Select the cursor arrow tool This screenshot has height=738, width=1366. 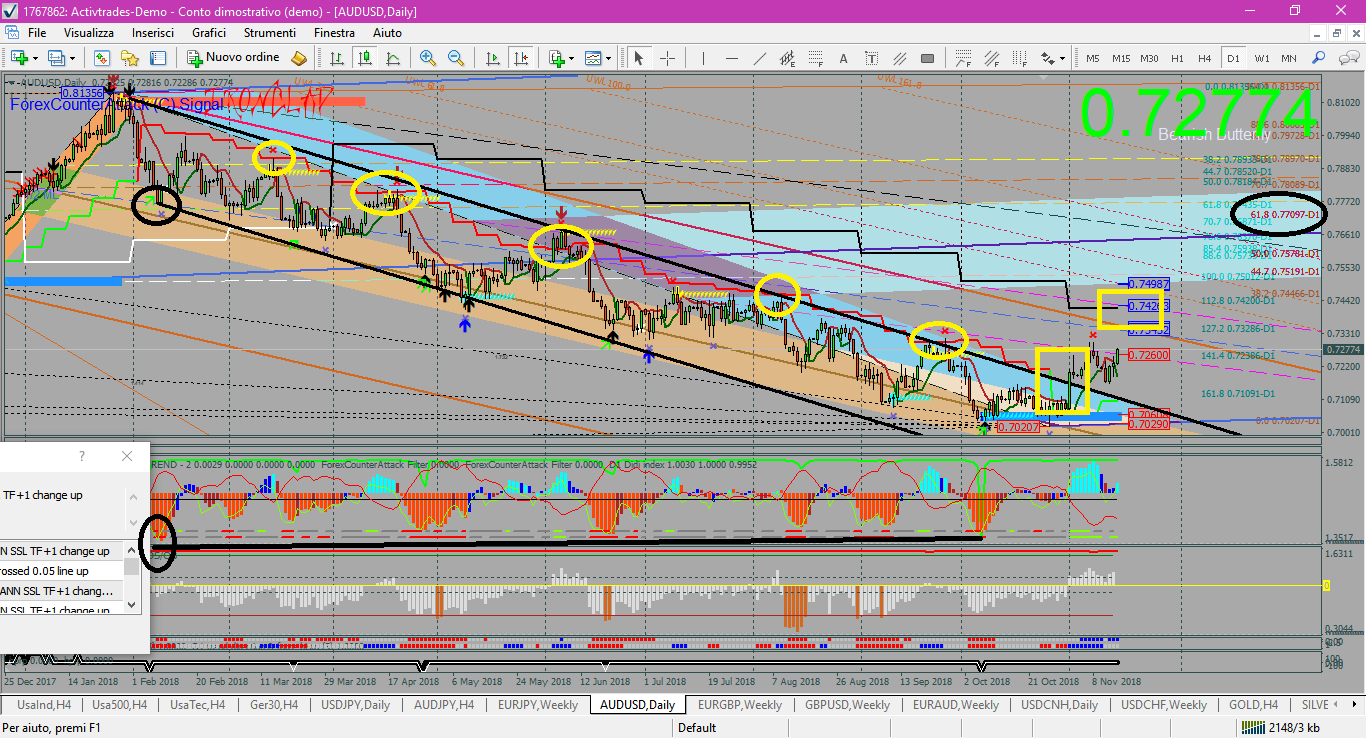pyautogui.click(x=638, y=58)
